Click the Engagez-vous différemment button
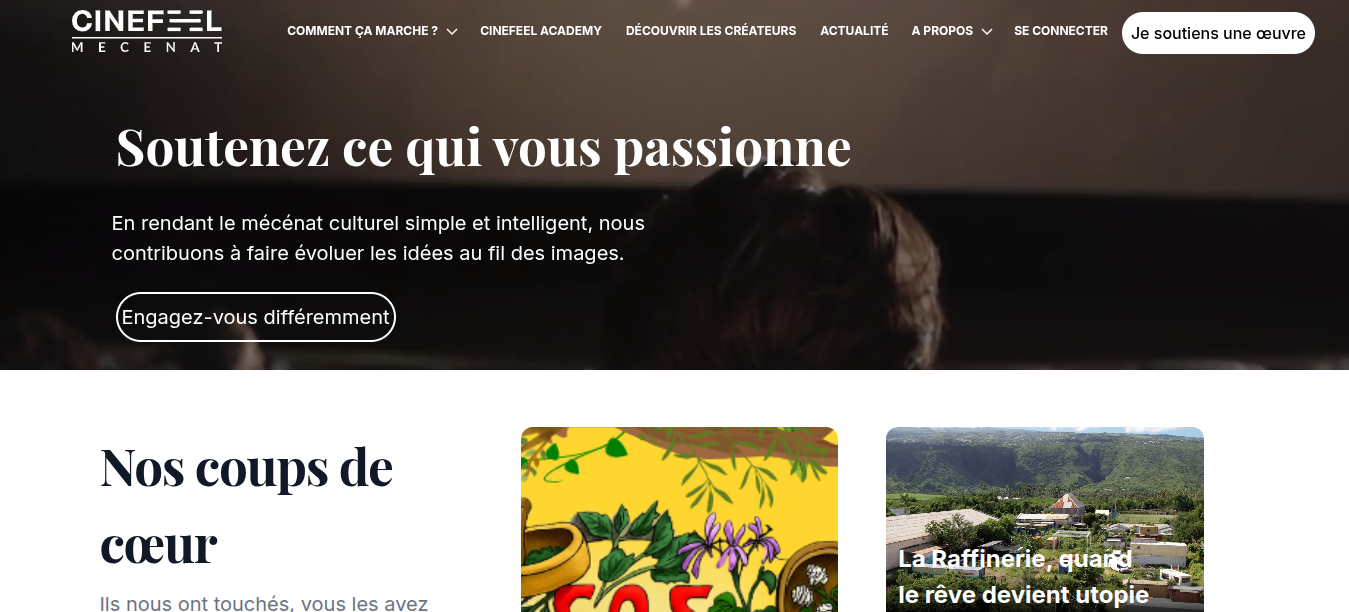Viewport: 1349px width, 612px height. (256, 317)
